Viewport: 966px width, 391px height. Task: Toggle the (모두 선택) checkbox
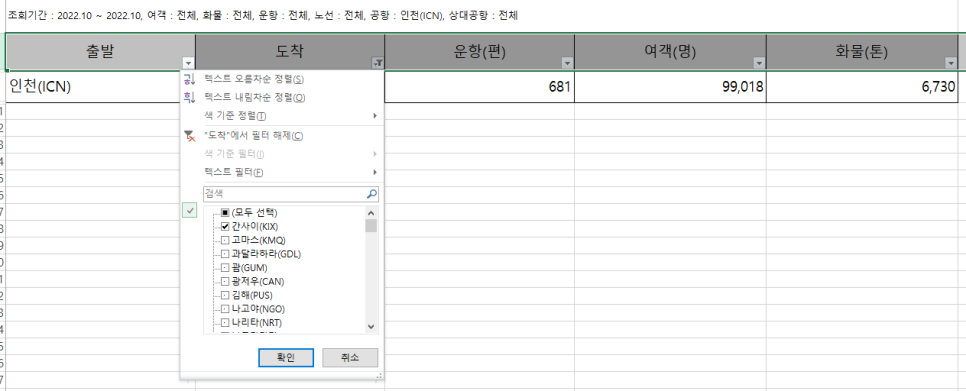coord(225,213)
